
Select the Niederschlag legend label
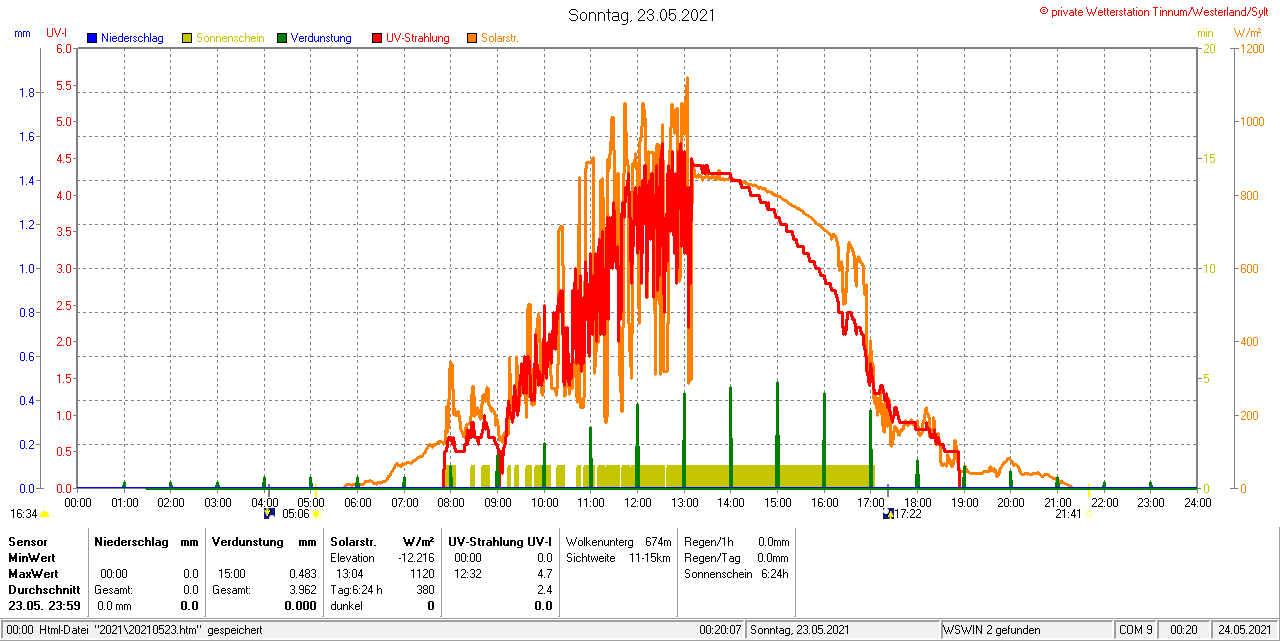[132, 38]
